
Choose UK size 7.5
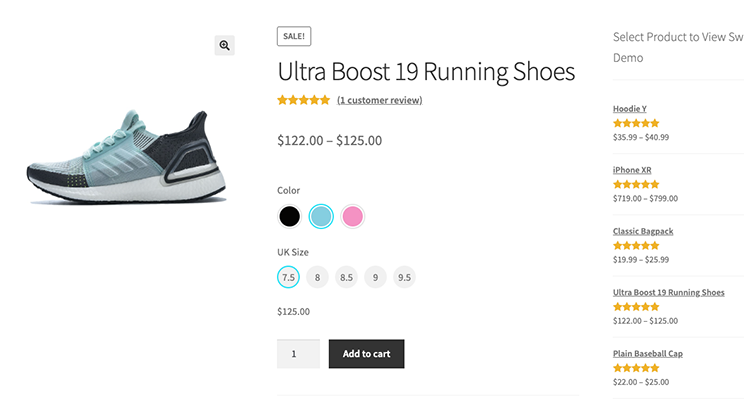288,277
